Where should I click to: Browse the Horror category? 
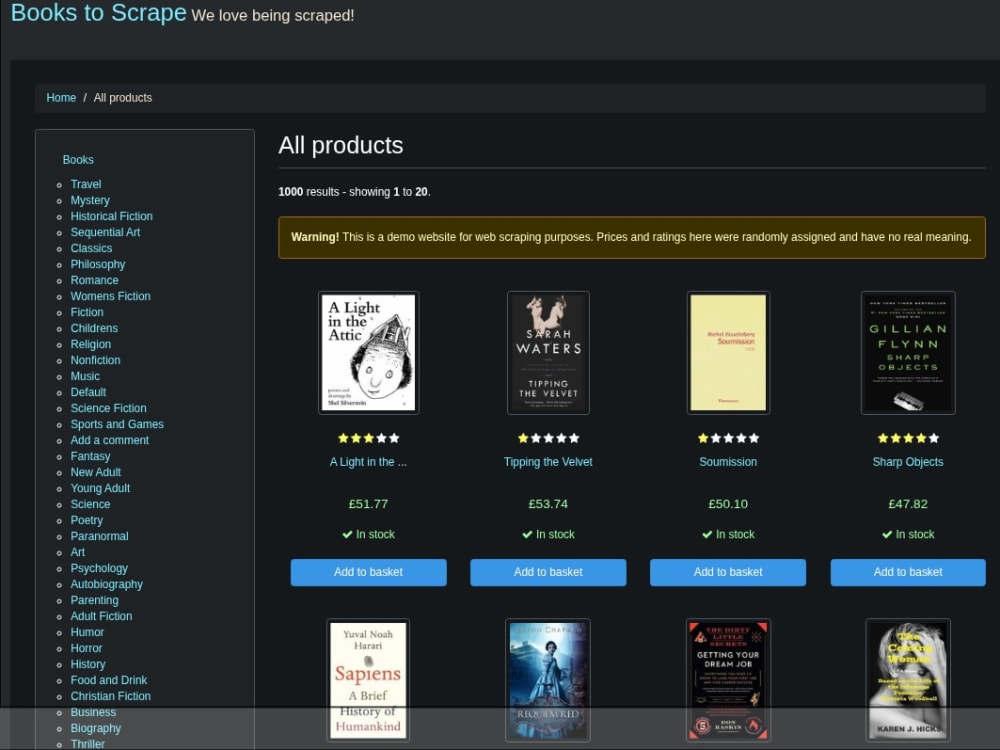tap(86, 648)
